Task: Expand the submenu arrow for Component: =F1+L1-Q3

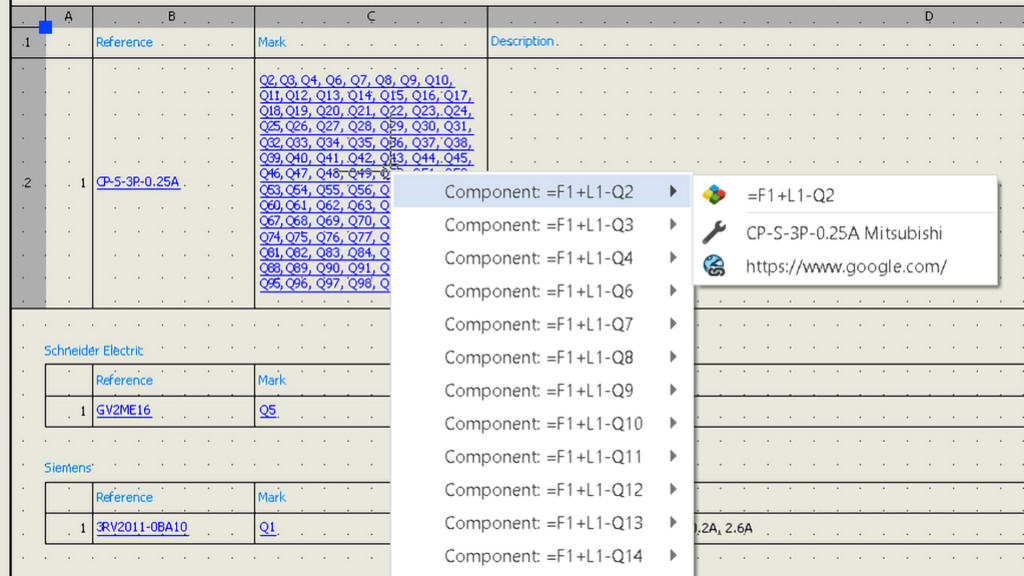Action: click(673, 225)
